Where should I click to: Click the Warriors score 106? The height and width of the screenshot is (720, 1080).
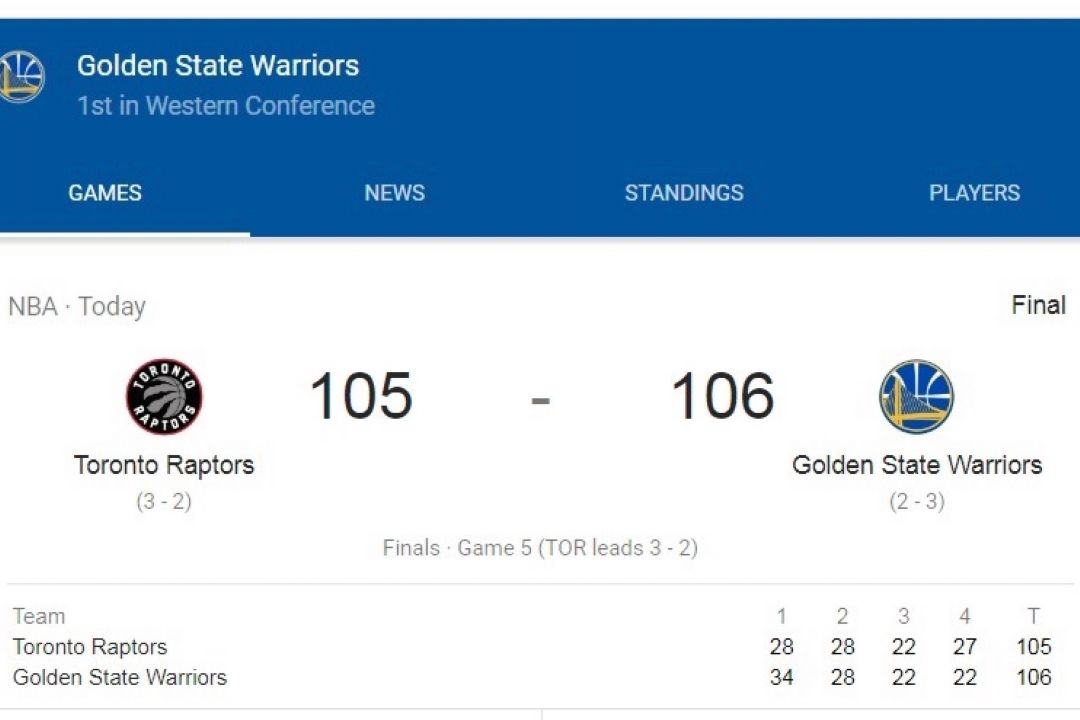point(723,395)
